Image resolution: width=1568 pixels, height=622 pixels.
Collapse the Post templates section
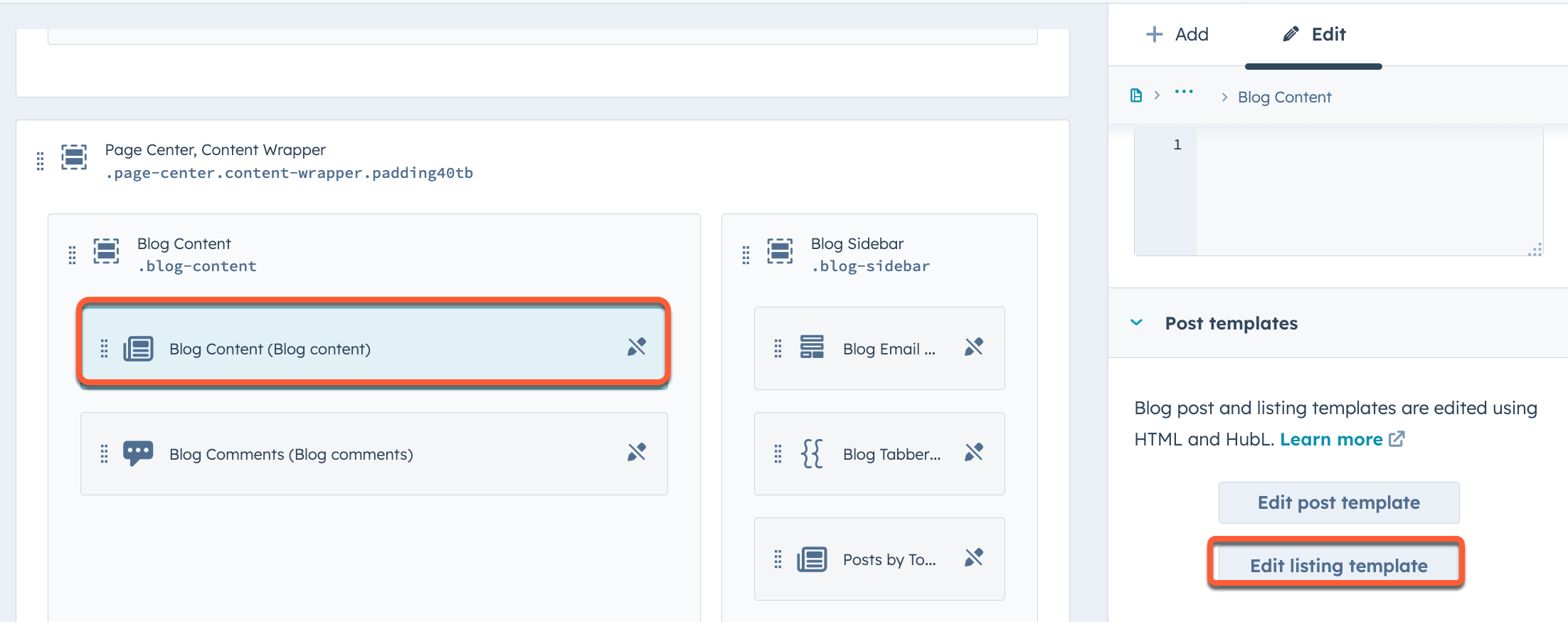[1136, 322]
